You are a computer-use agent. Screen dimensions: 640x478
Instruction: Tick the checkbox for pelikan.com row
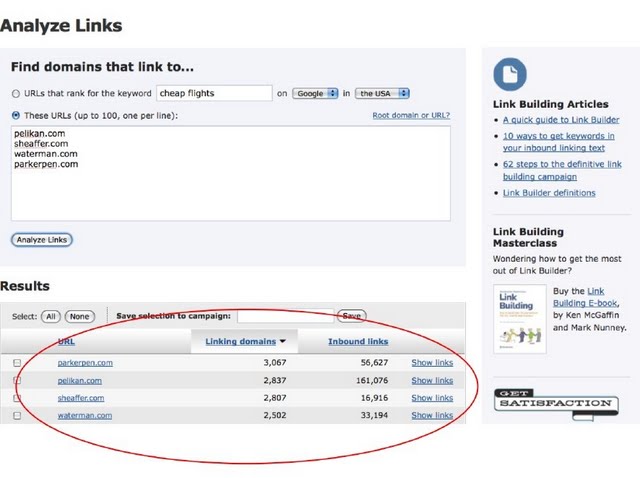coord(17,380)
